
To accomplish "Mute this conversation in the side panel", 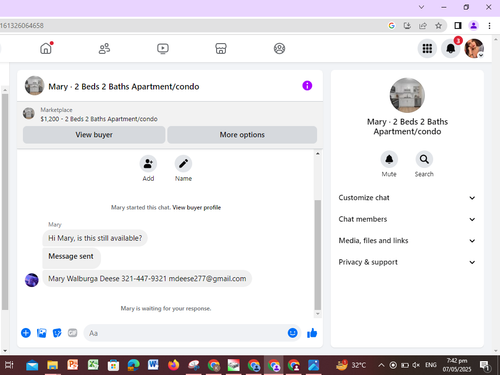I will (389, 159).
